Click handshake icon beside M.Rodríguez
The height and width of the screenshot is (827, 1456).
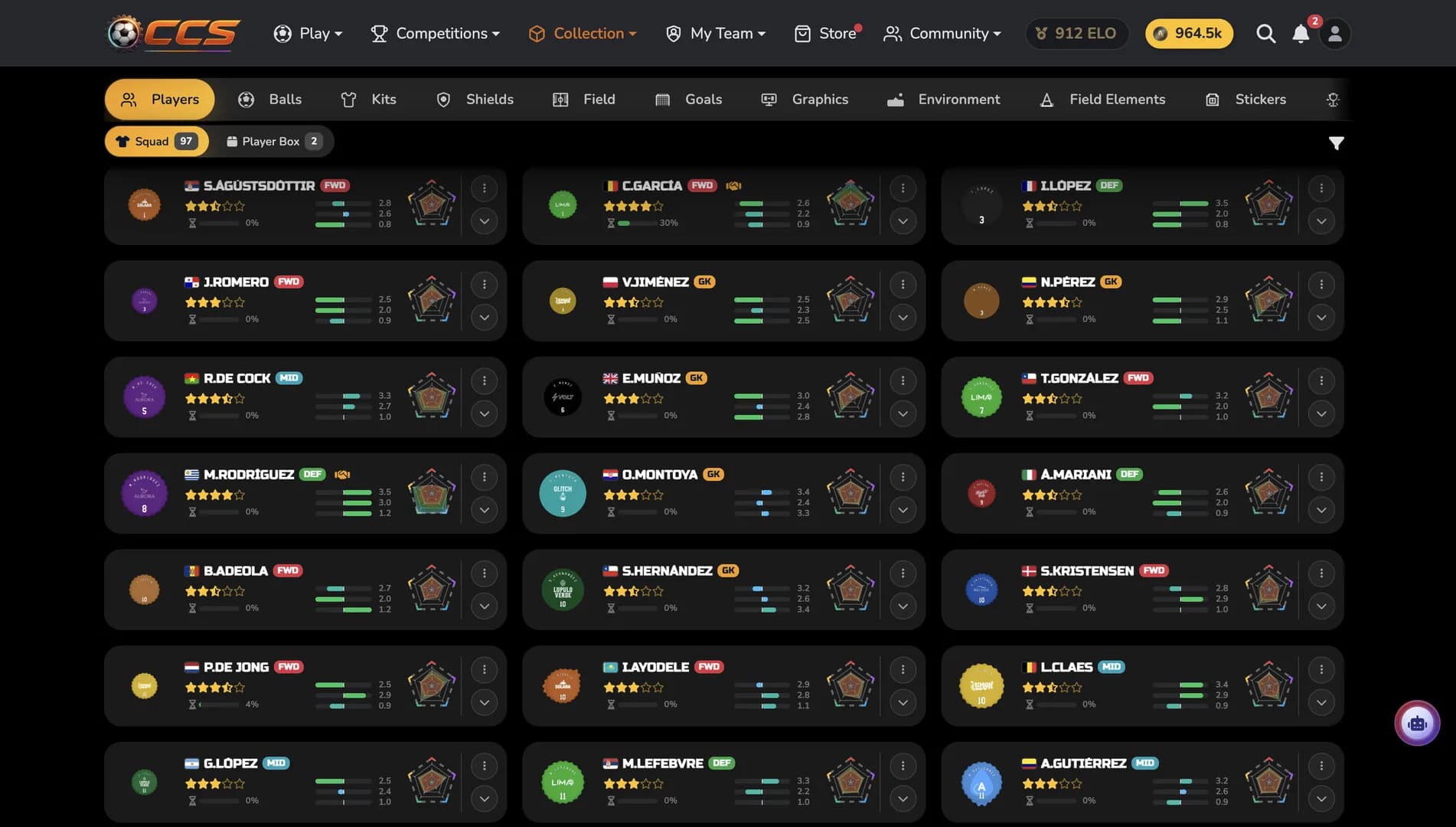(x=342, y=475)
